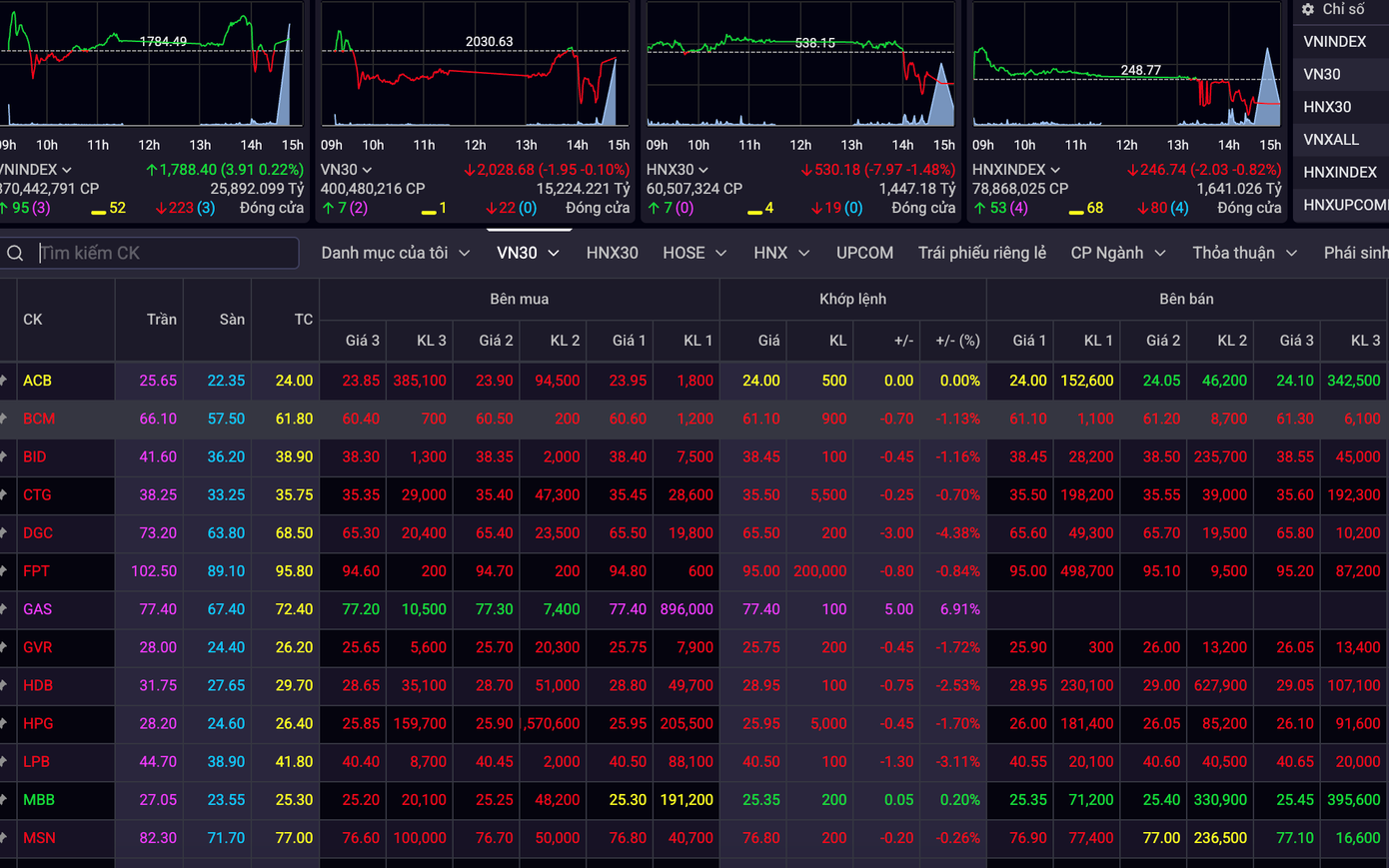Open the MBB stock ticker link
Screen dimensions: 1389x868
click(39, 800)
